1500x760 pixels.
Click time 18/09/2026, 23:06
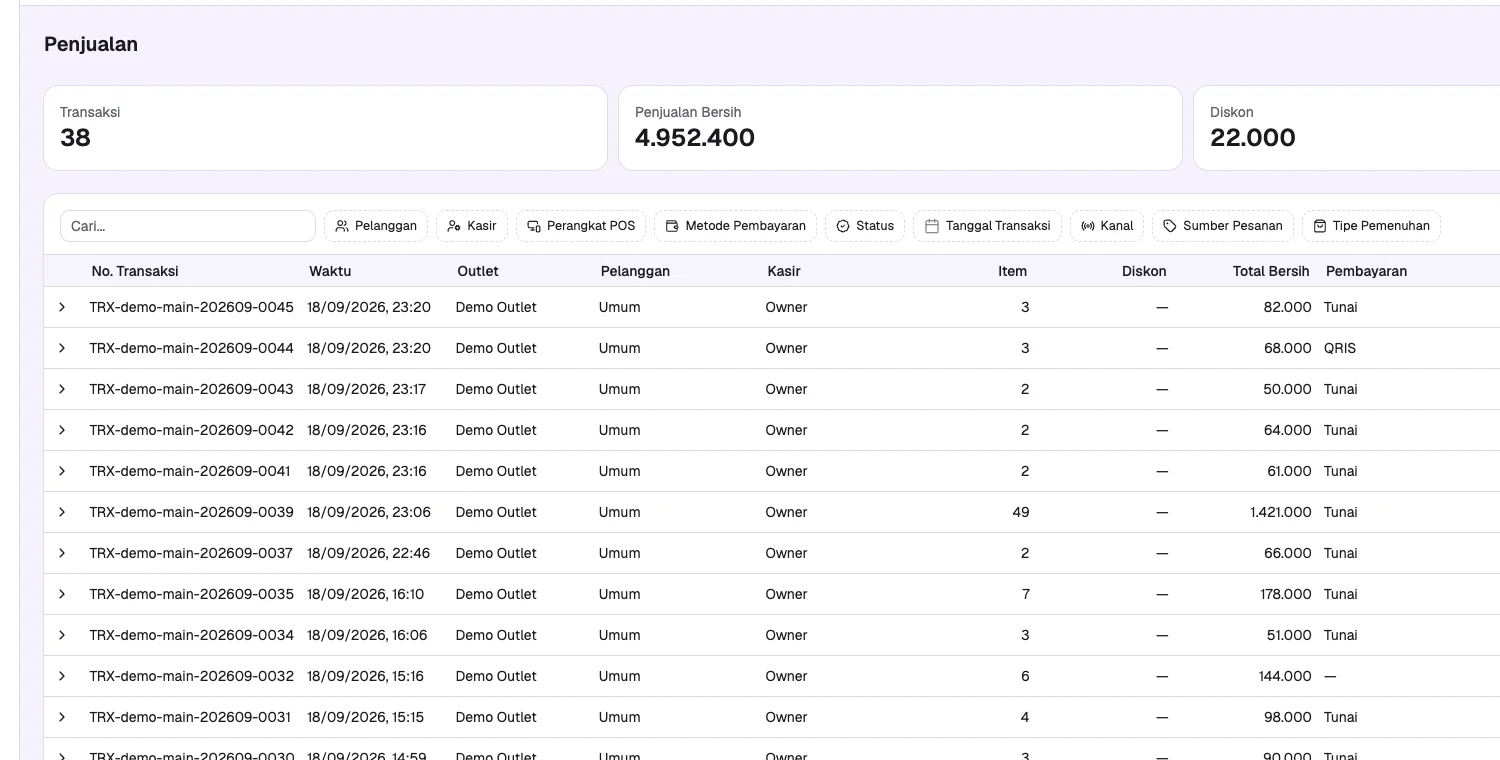[369, 512]
